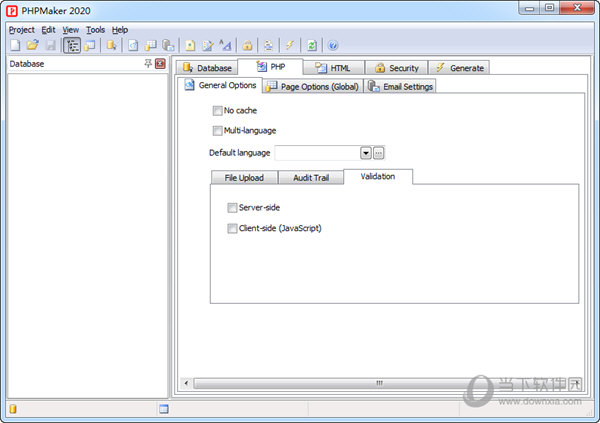Open the View menu
The height and width of the screenshot is (423, 600).
(x=71, y=30)
